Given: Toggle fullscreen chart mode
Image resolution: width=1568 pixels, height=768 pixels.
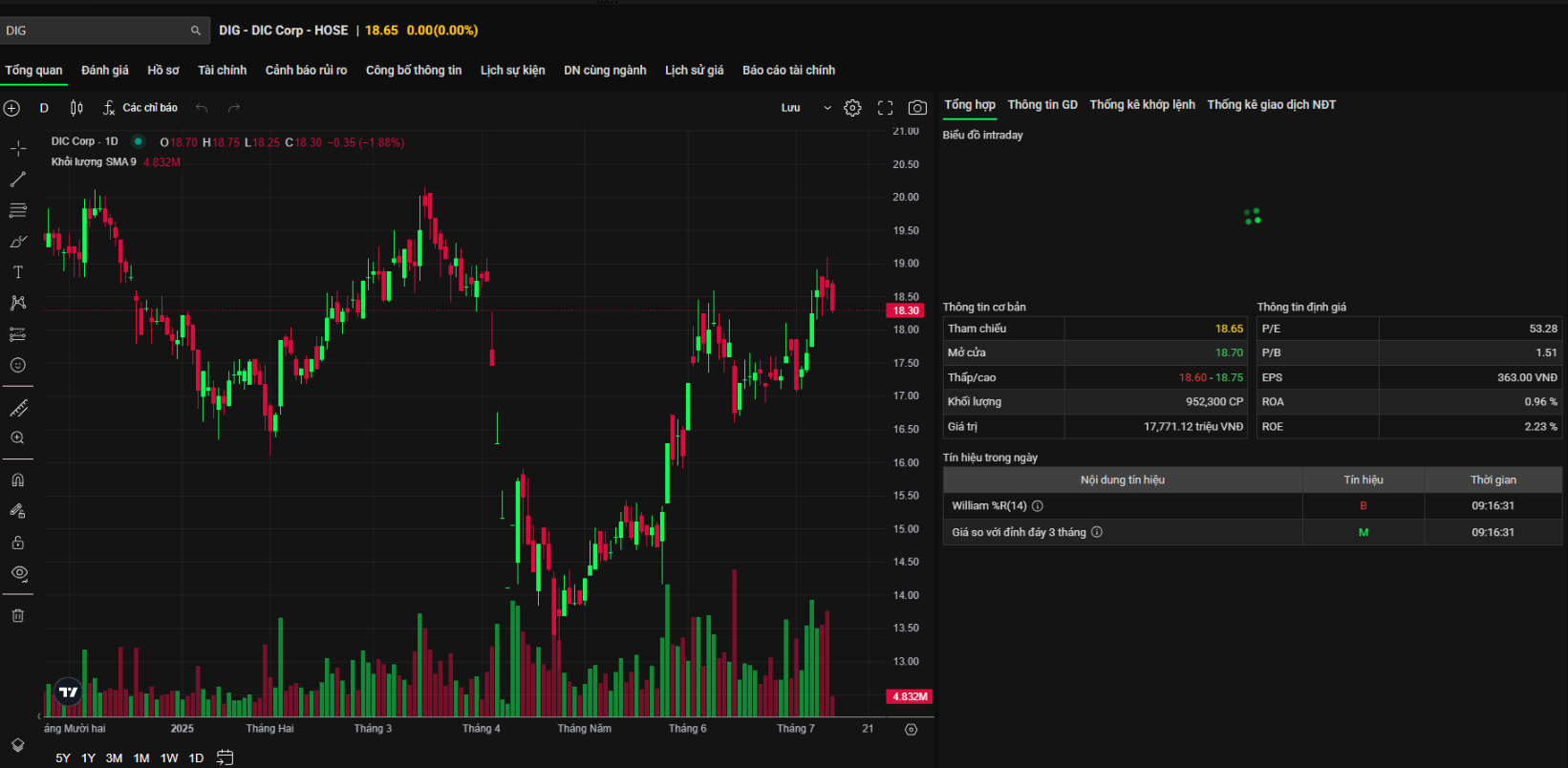Looking at the screenshot, I should pyautogui.click(x=886, y=108).
